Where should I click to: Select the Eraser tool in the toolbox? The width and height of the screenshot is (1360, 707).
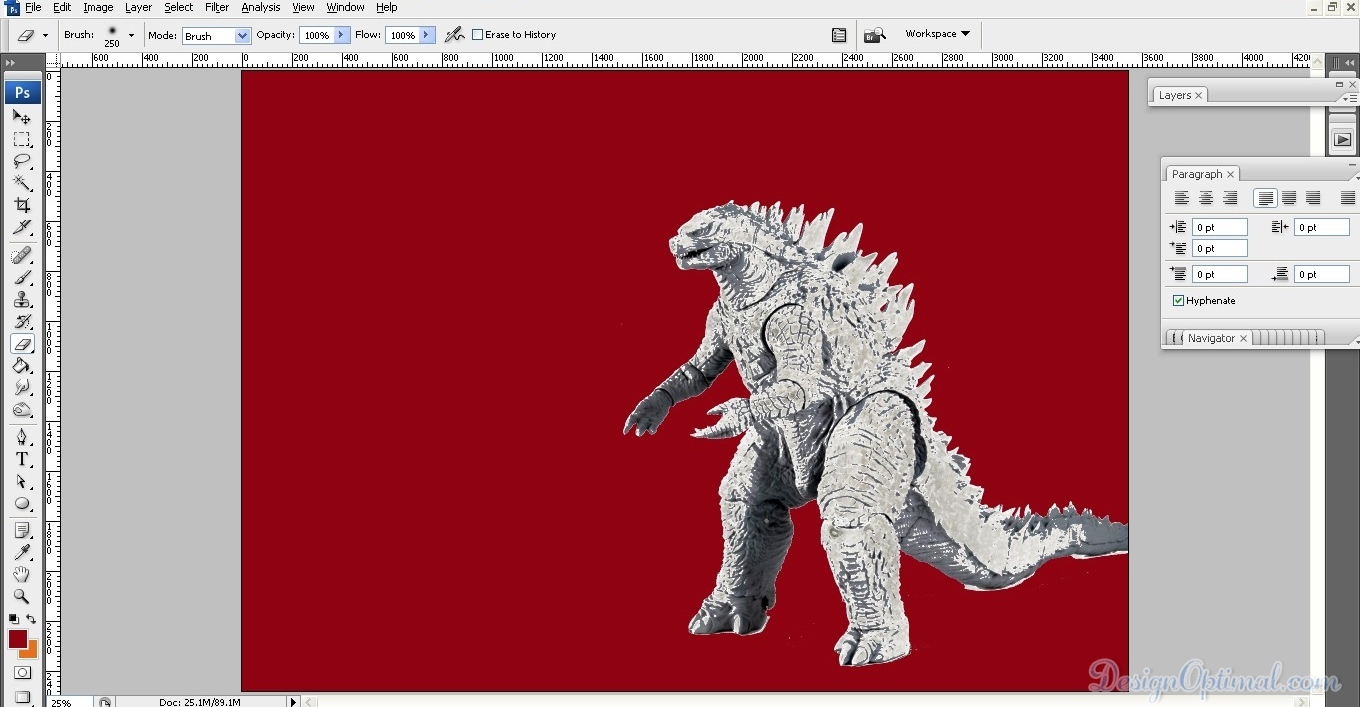[22, 344]
